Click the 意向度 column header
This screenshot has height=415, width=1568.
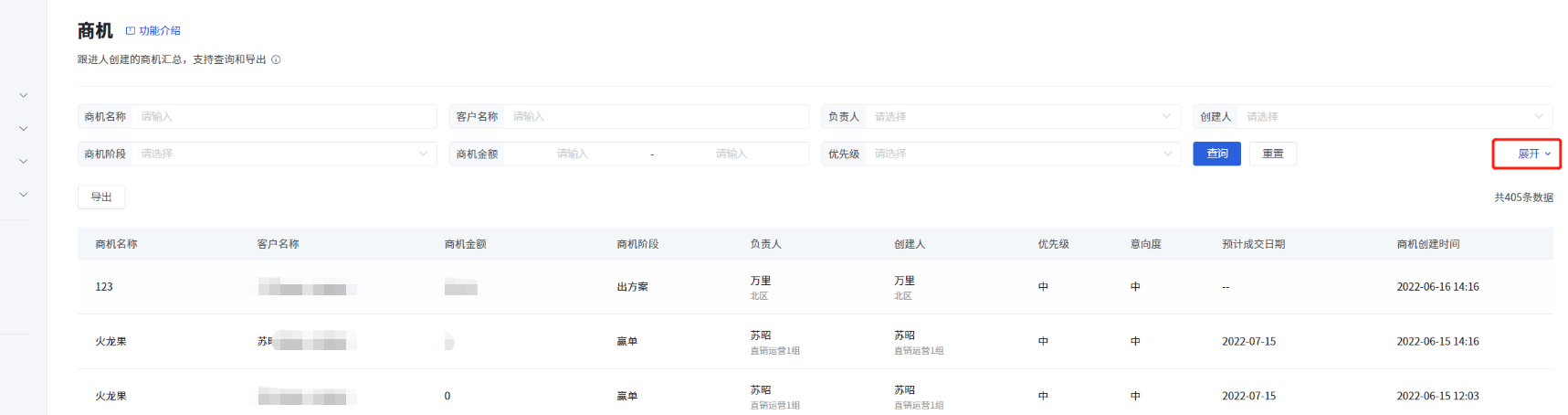[x=1145, y=244]
